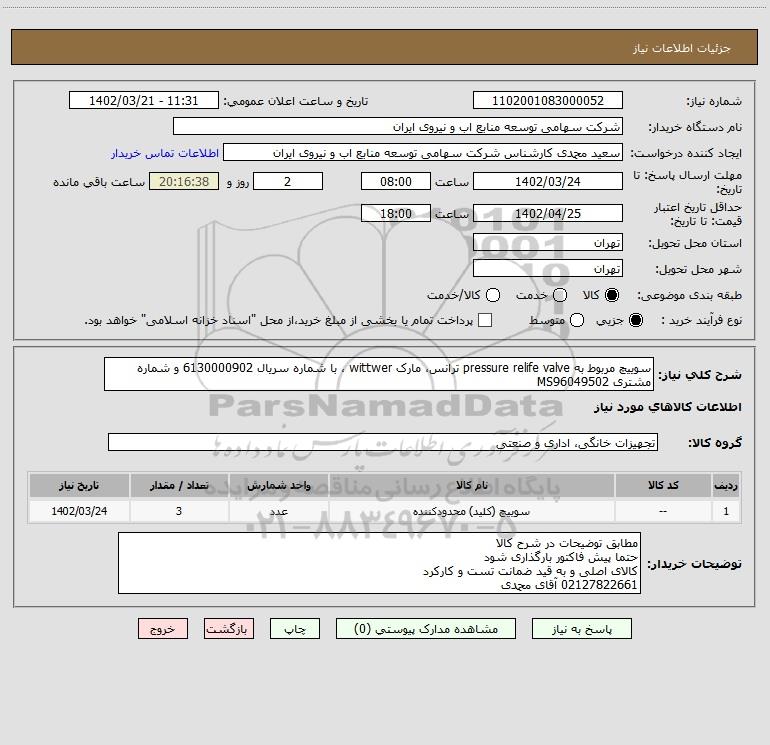The width and height of the screenshot is (770, 745).
Task: Click the table date cell 1402/03/24
Action: pyautogui.click(x=79, y=511)
